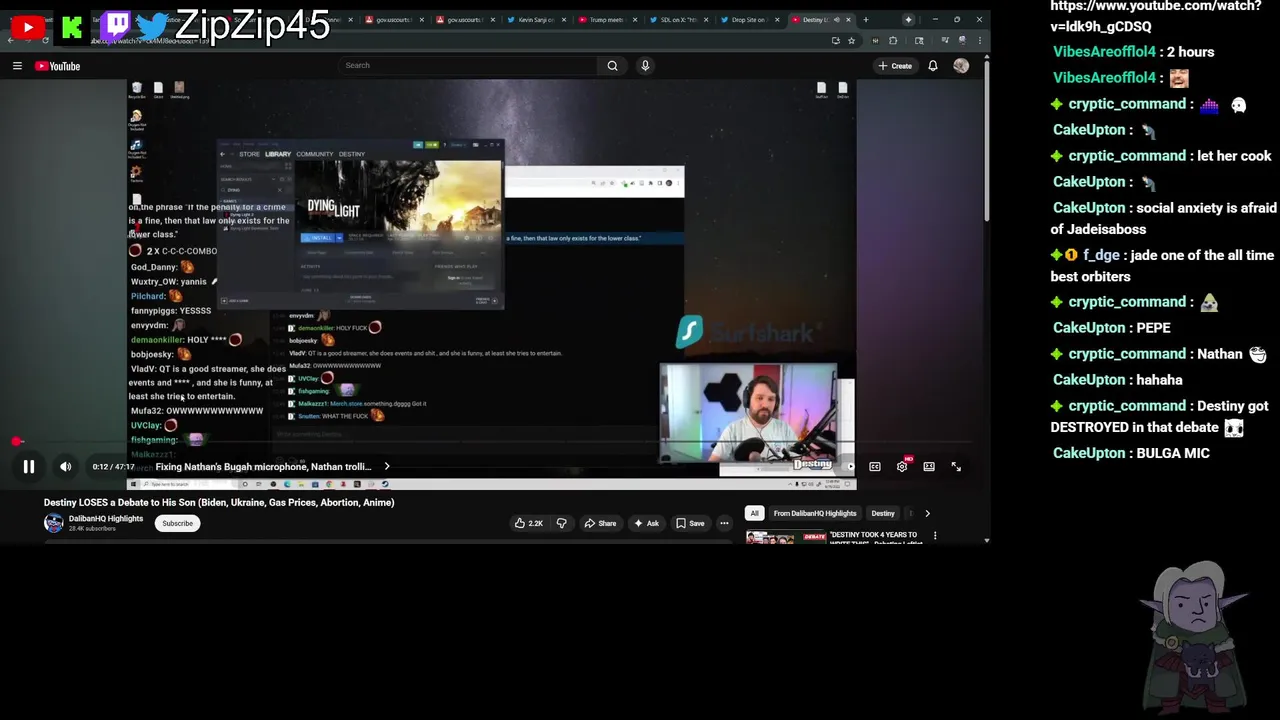The width and height of the screenshot is (1280, 720).
Task: Start voice search with the microphone
Action: click(x=645, y=65)
